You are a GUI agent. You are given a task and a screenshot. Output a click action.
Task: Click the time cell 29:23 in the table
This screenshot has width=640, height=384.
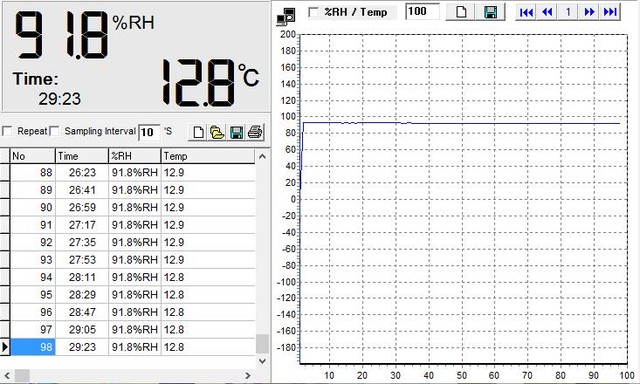coord(82,347)
